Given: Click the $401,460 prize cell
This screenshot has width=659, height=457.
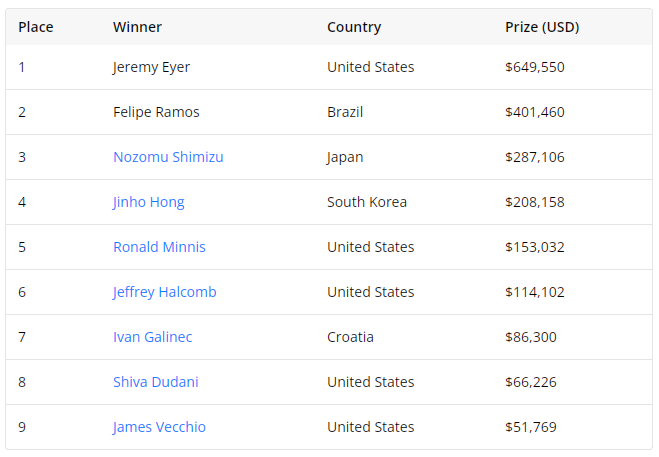Looking at the screenshot, I should click(x=535, y=112).
